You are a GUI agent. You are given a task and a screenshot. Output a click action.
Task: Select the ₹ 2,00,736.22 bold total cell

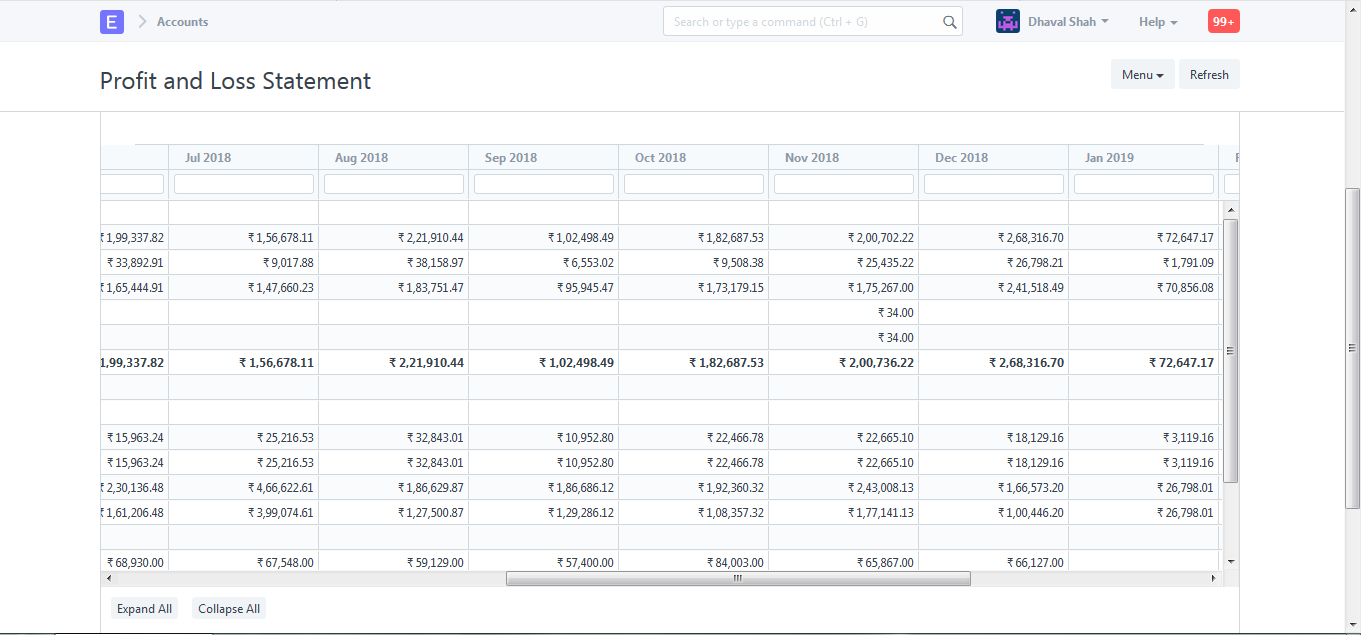click(844, 363)
